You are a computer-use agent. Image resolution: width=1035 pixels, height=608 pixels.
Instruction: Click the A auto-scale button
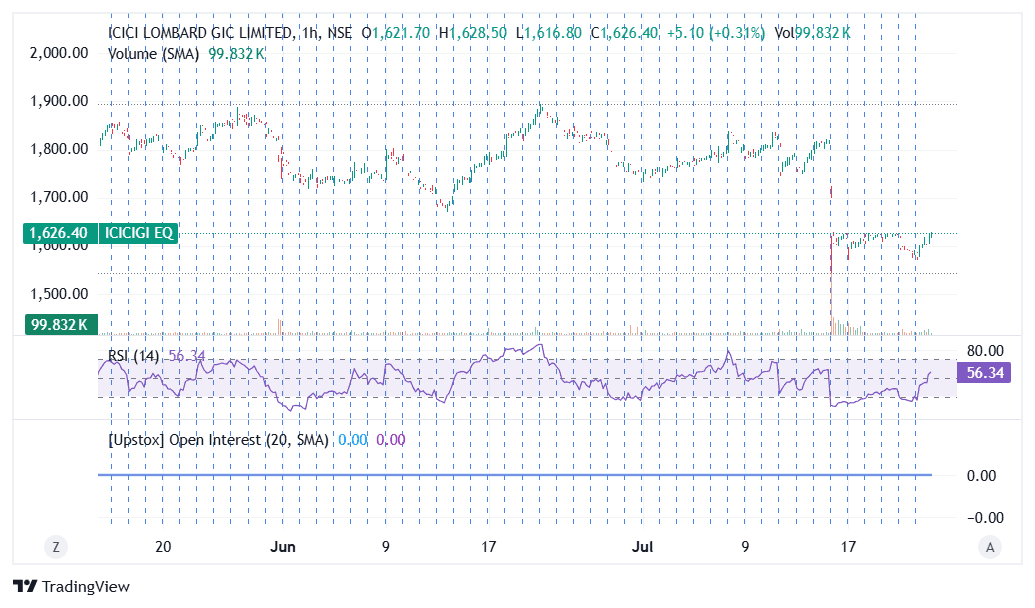pos(989,547)
